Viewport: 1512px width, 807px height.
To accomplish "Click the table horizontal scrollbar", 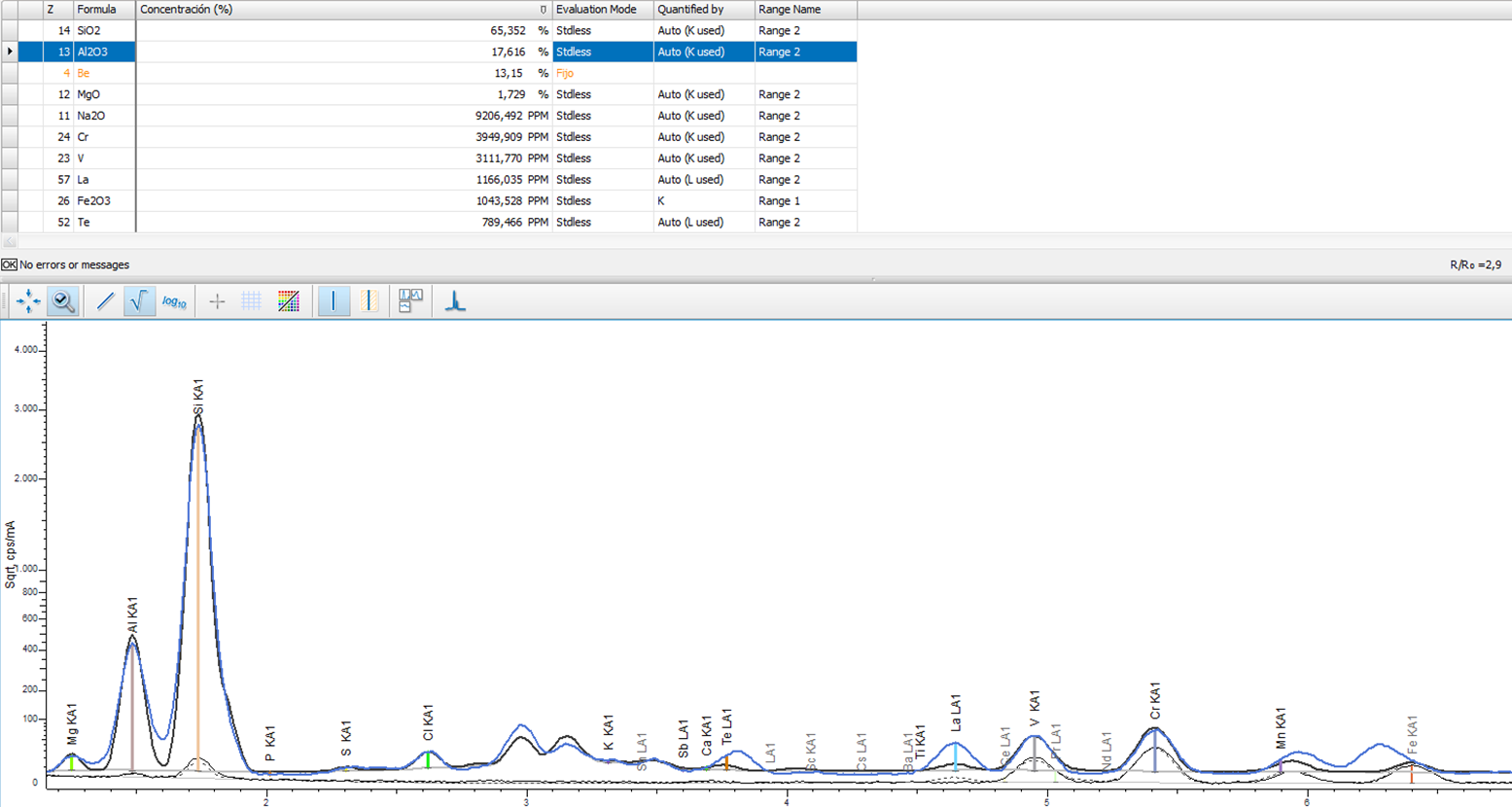I will tap(756, 242).
